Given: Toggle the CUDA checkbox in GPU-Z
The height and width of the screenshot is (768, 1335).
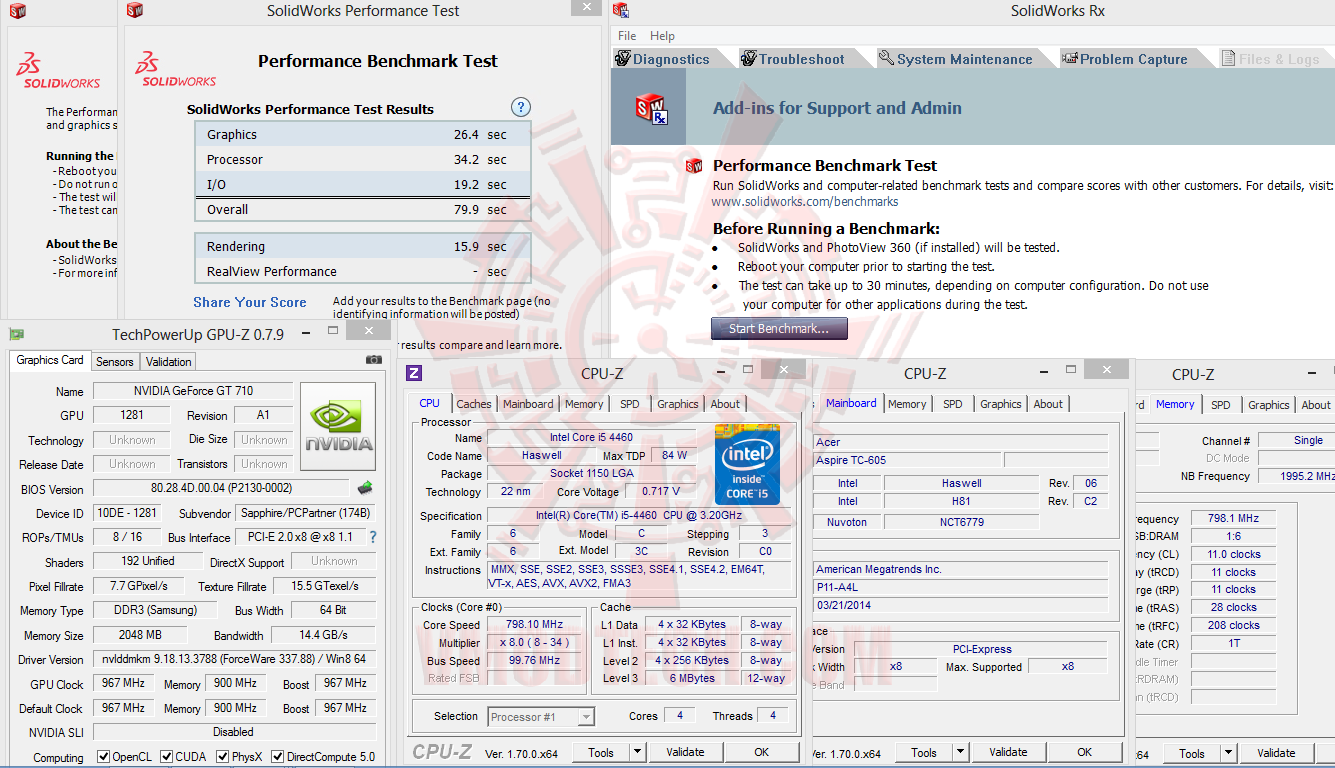Looking at the screenshot, I should [x=167, y=757].
